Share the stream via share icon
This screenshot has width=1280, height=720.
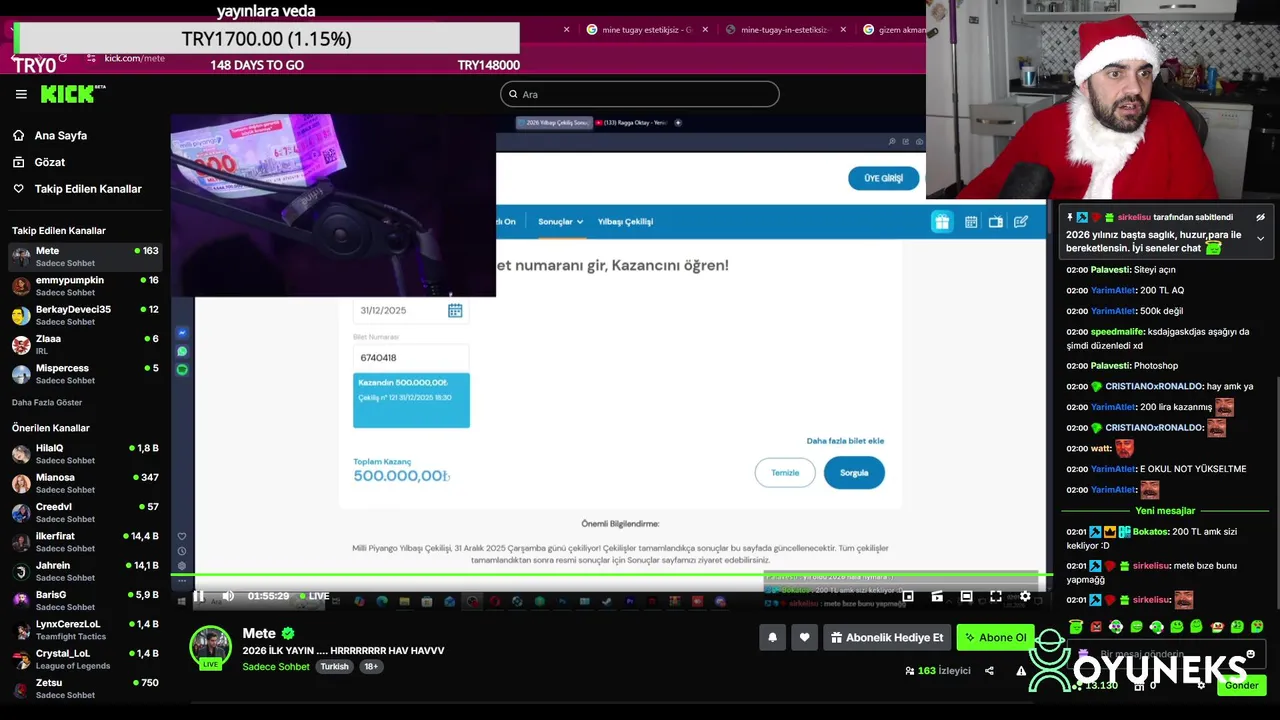[989, 671]
